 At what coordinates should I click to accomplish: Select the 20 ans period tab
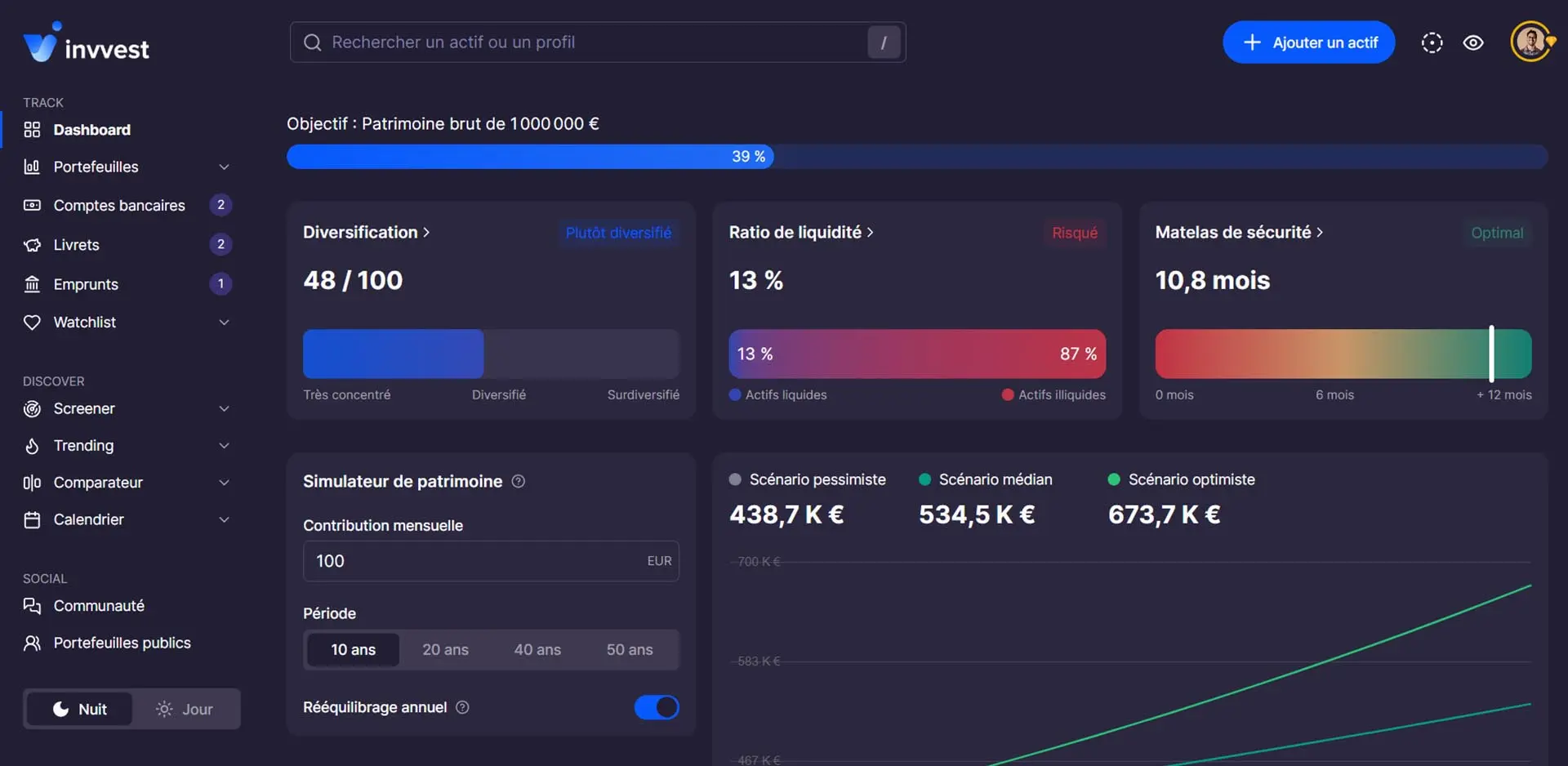[445, 649]
